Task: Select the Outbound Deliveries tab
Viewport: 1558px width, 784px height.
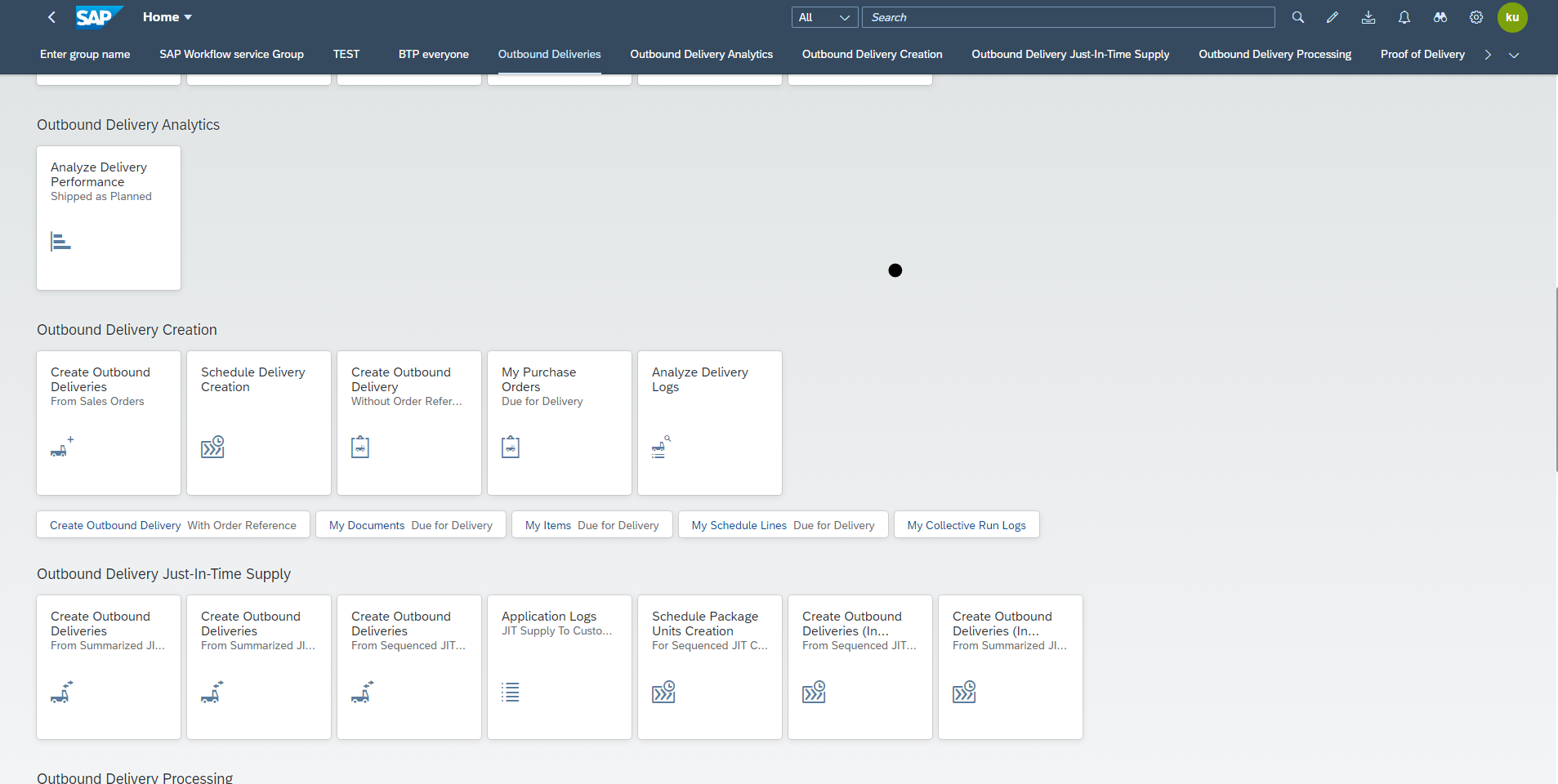Action: (550, 55)
